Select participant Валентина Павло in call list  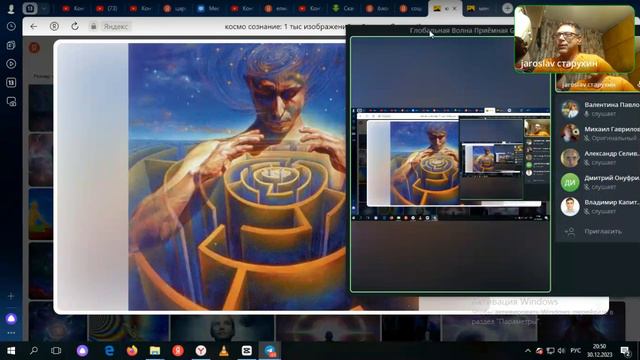(x=598, y=109)
